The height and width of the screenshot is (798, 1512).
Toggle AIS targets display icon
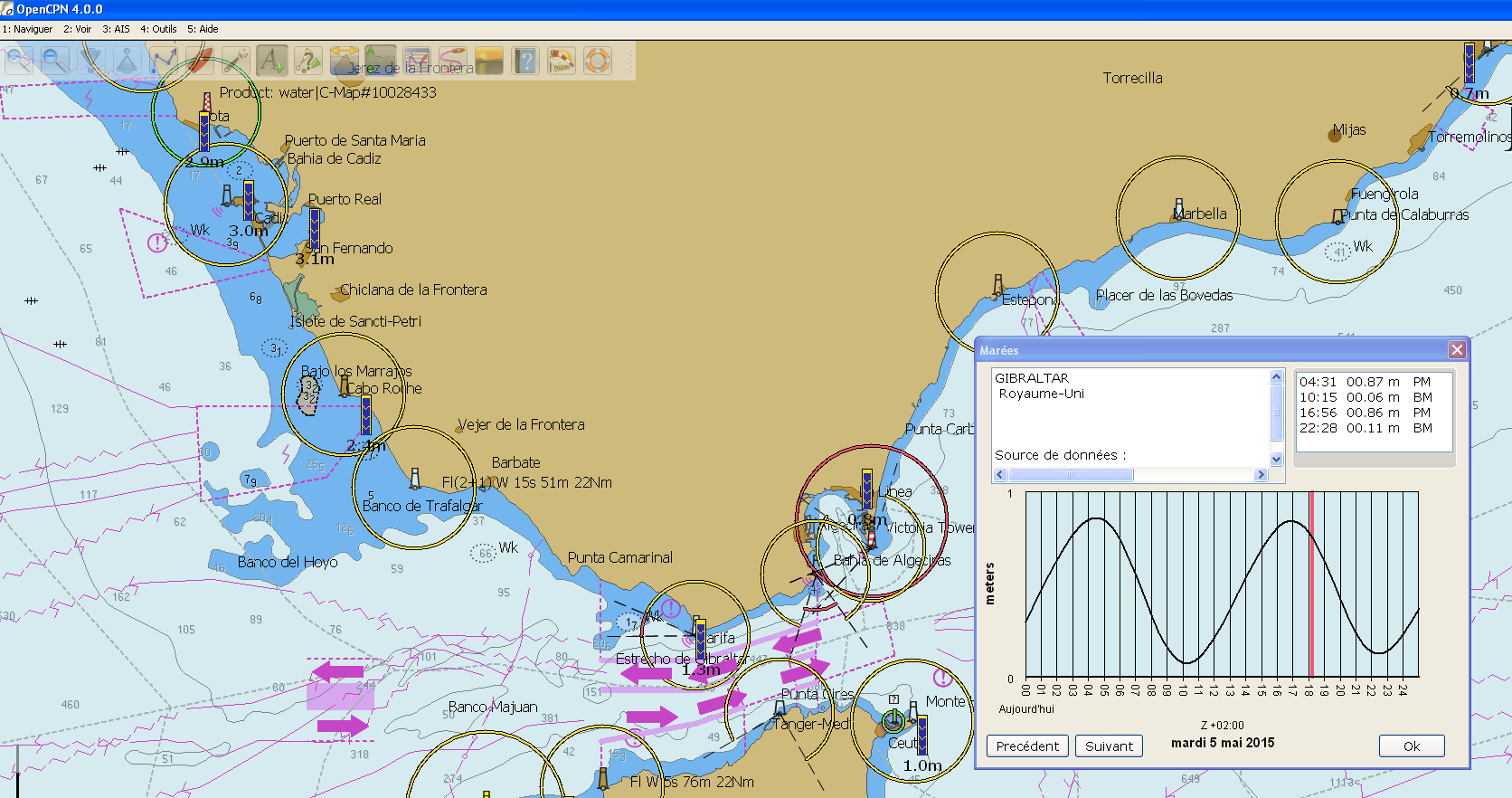307,61
